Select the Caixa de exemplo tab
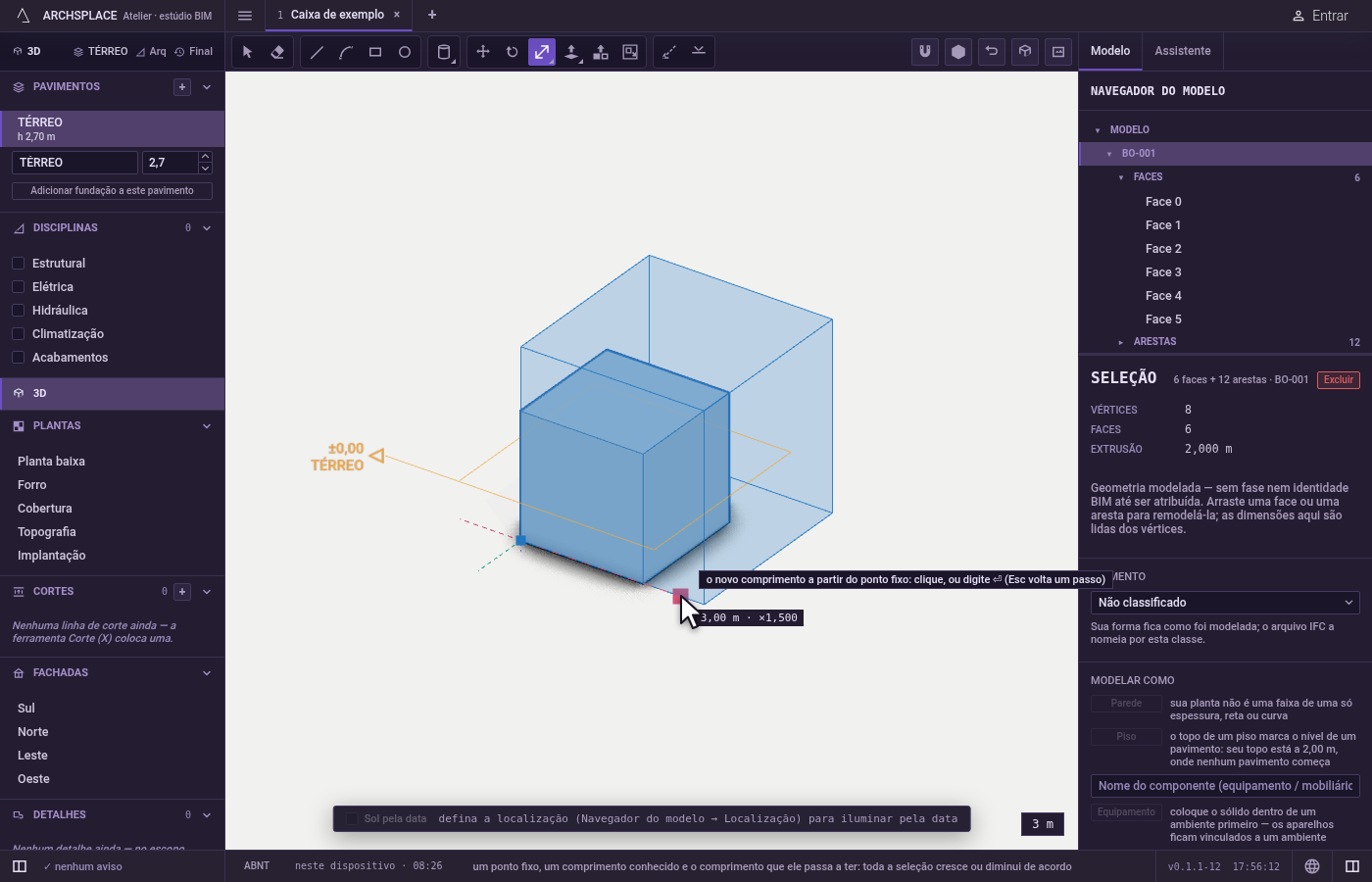Screen dimensions: 1372x882 pos(337,15)
